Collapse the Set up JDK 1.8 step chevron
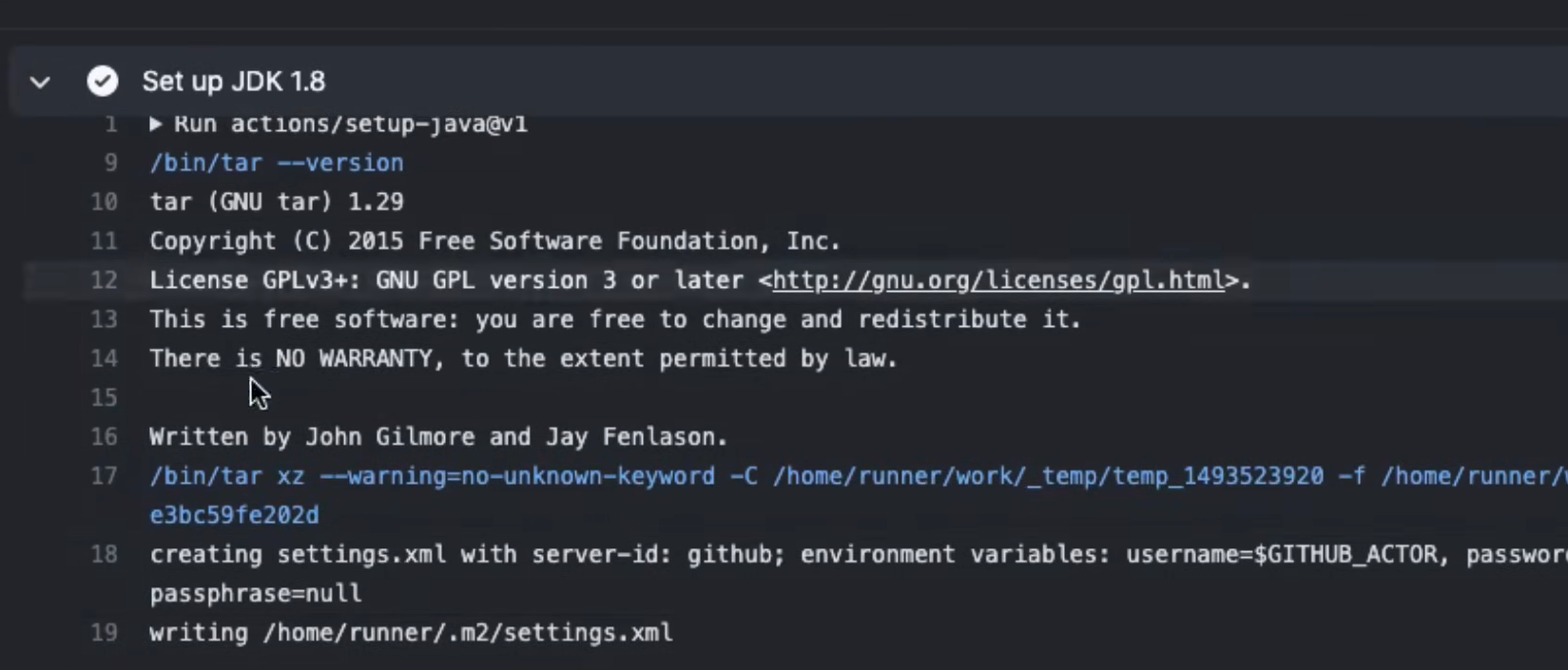The height and width of the screenshot is (670, 1568). (40, 83)
